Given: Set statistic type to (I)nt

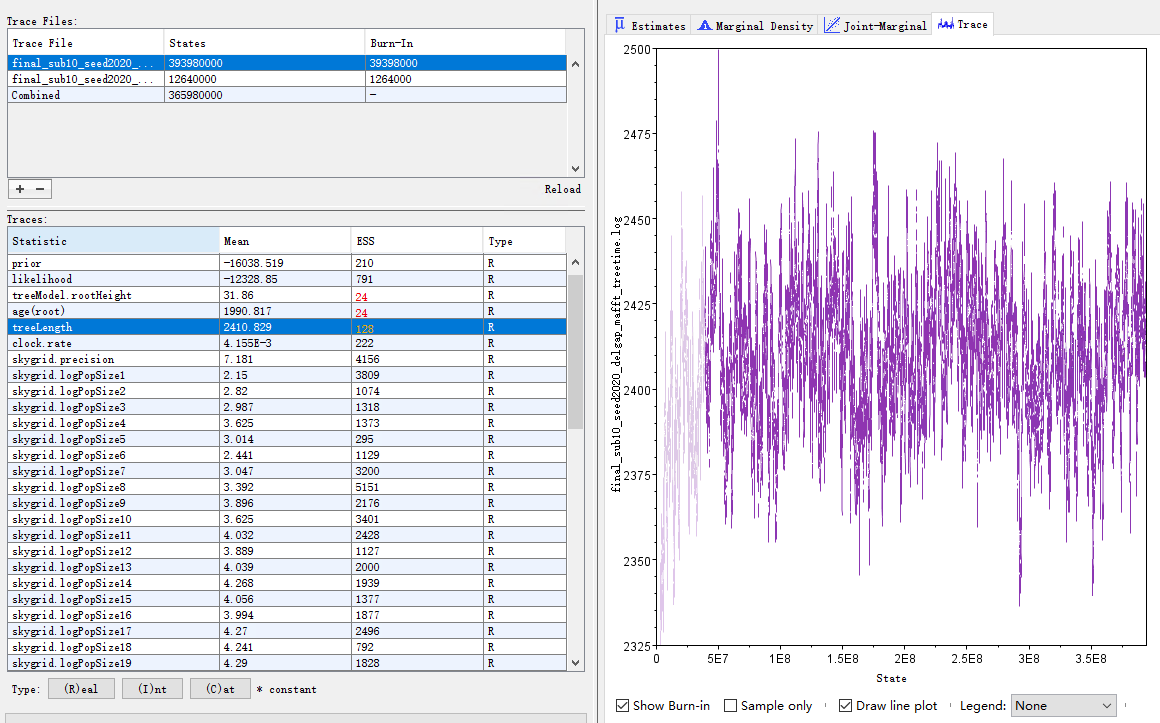Looking at the screenshot, I should [x=152, y=688].
